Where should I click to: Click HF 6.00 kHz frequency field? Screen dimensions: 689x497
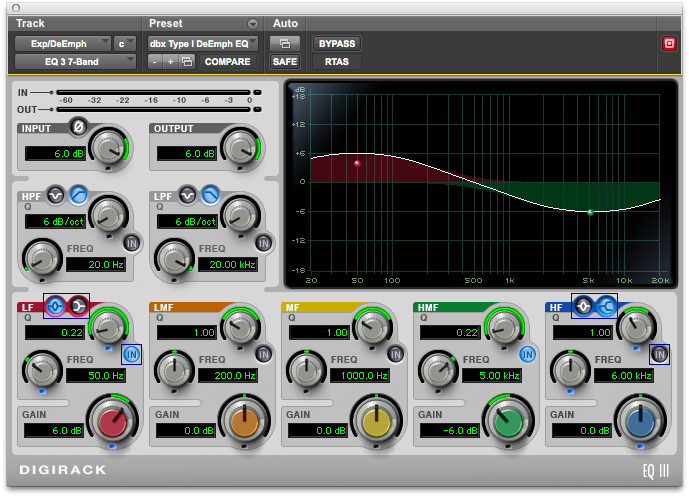tap(624, 376)
